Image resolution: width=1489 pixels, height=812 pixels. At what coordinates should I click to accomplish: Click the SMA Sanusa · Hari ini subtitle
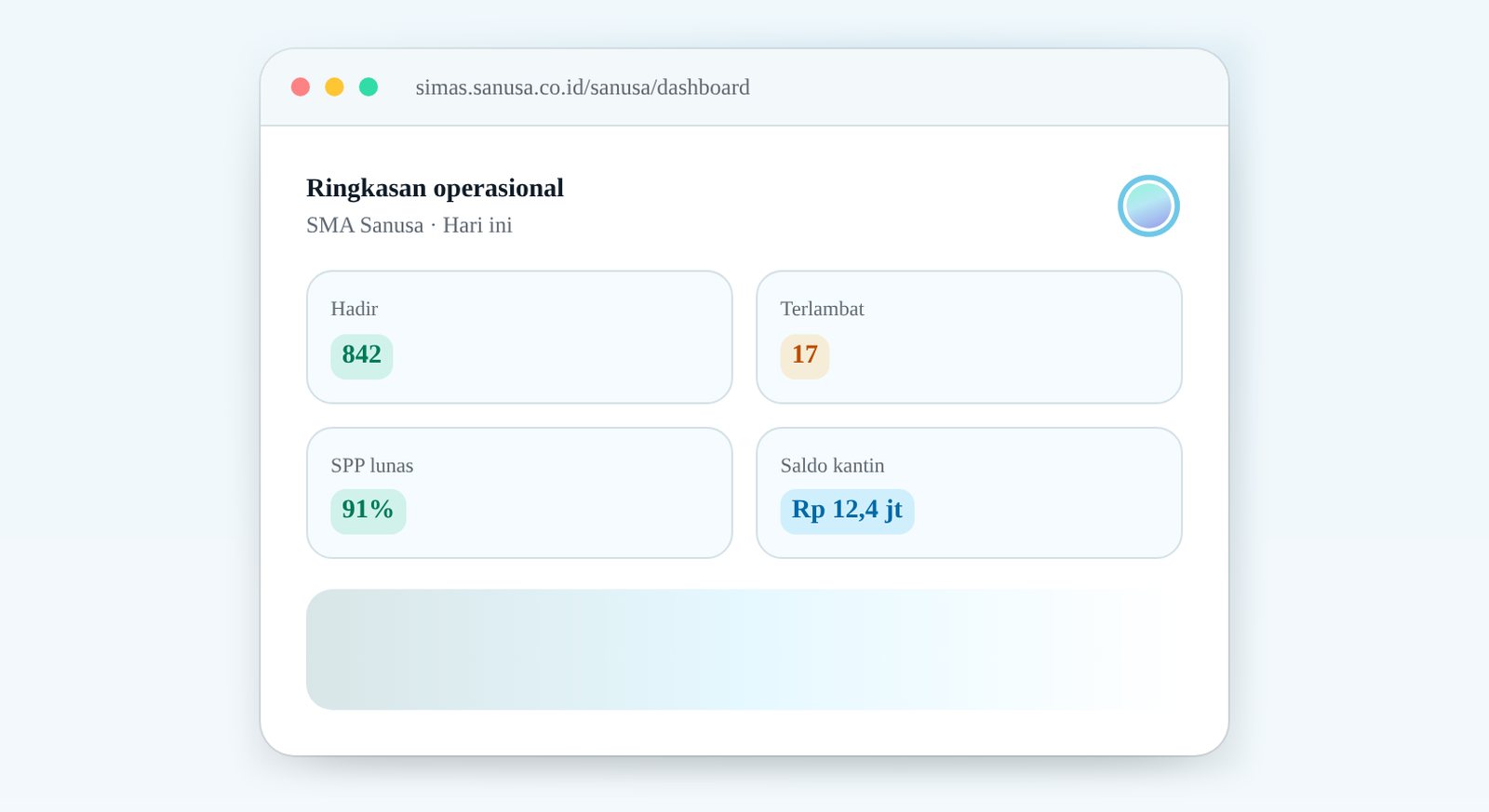click(x=409, y=225)
